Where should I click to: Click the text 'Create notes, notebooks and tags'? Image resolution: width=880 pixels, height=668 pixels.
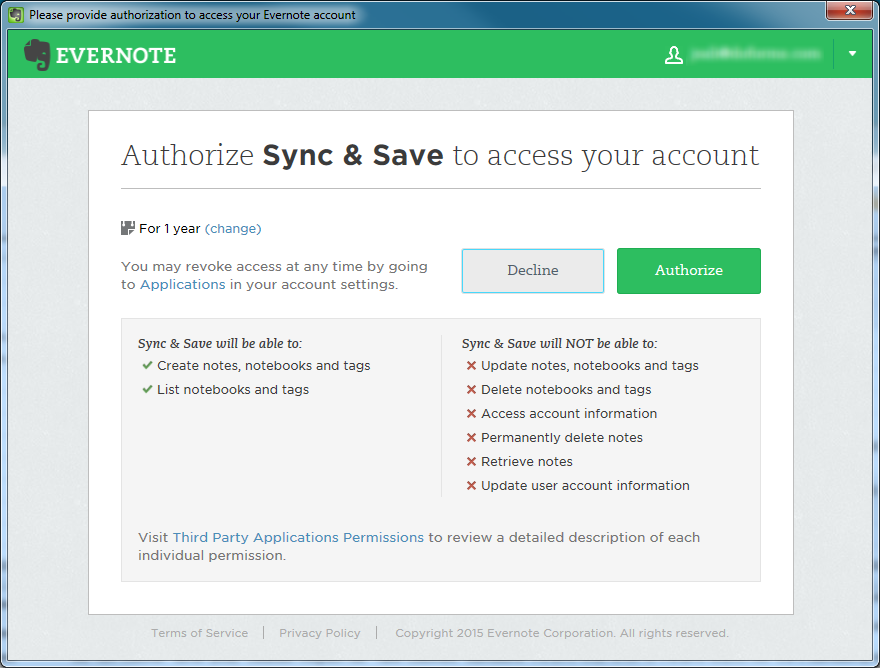click(264, 365)
